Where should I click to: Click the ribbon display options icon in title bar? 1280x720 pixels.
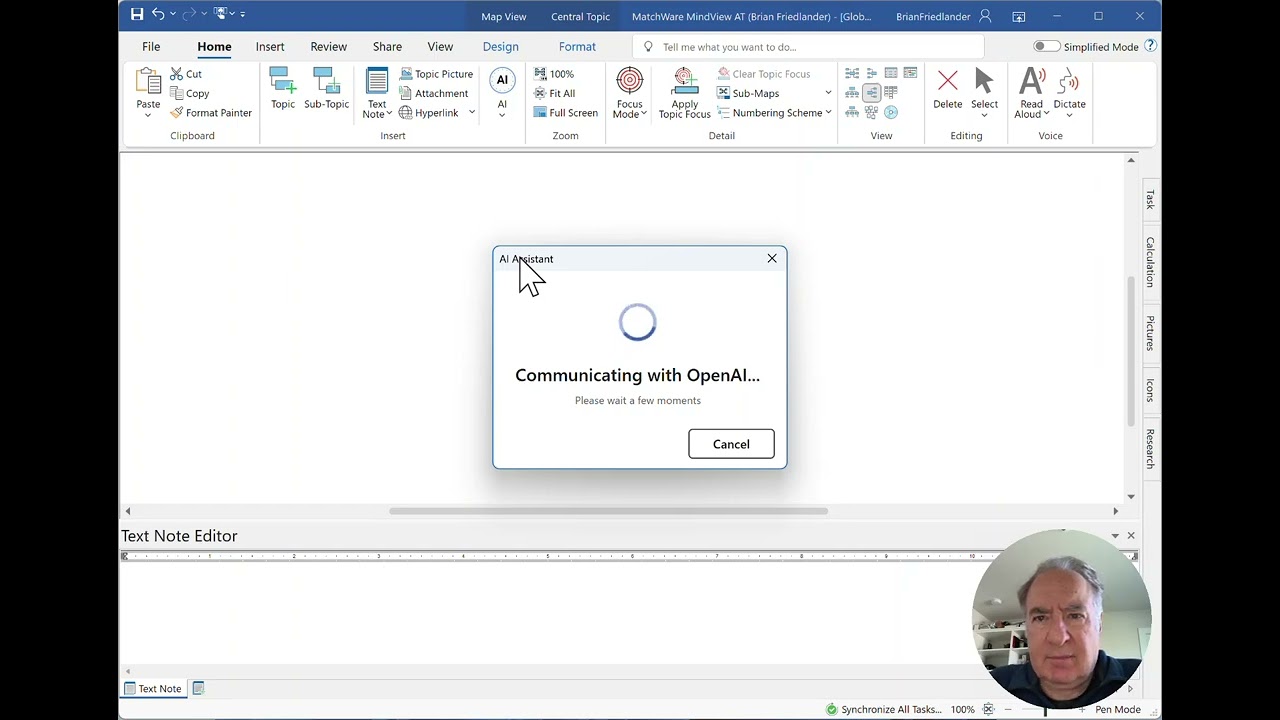pos(1018,16)
